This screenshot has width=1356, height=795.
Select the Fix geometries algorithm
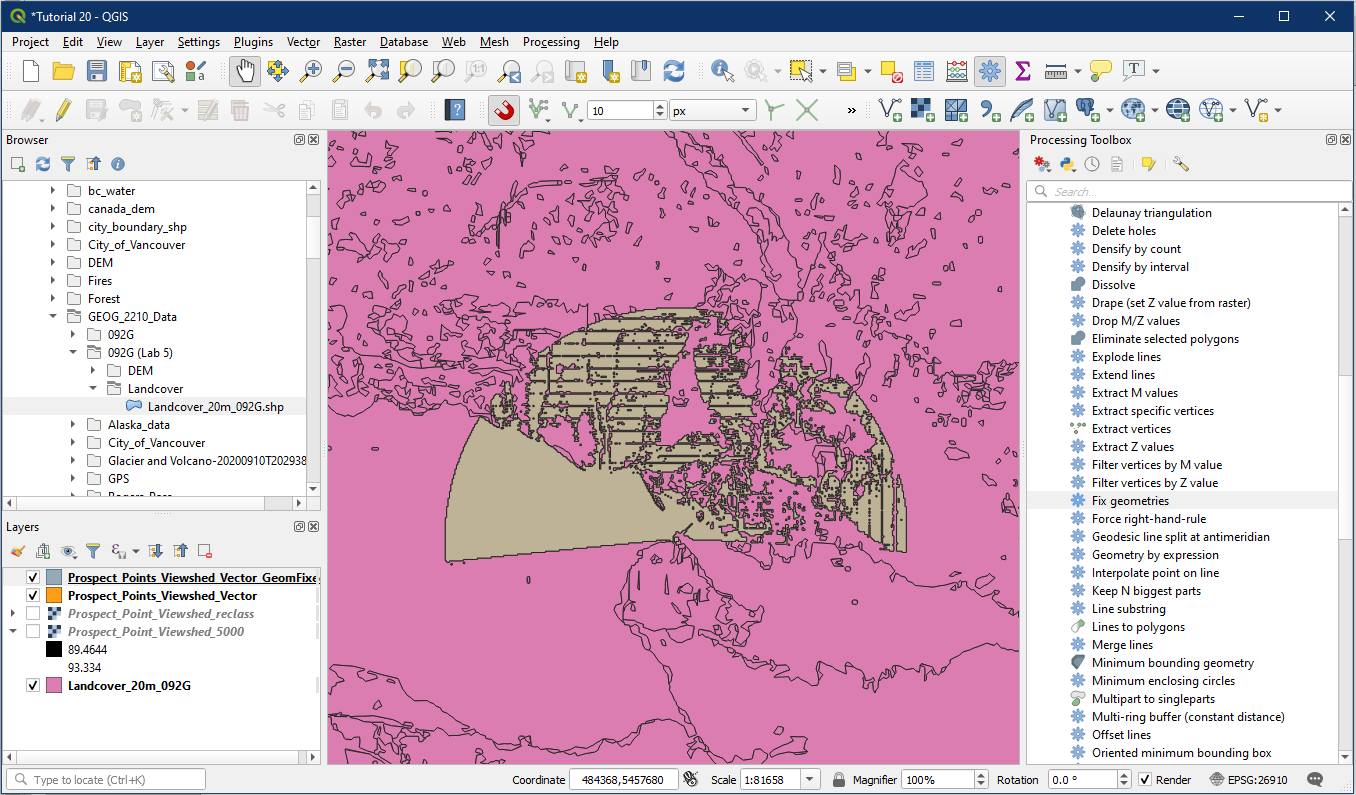point(1130,501)
